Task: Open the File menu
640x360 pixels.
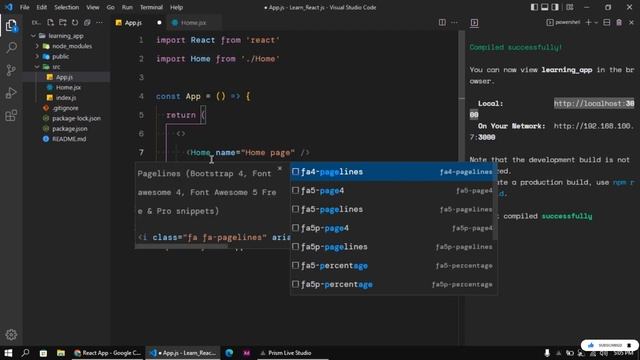Action: 24,7
